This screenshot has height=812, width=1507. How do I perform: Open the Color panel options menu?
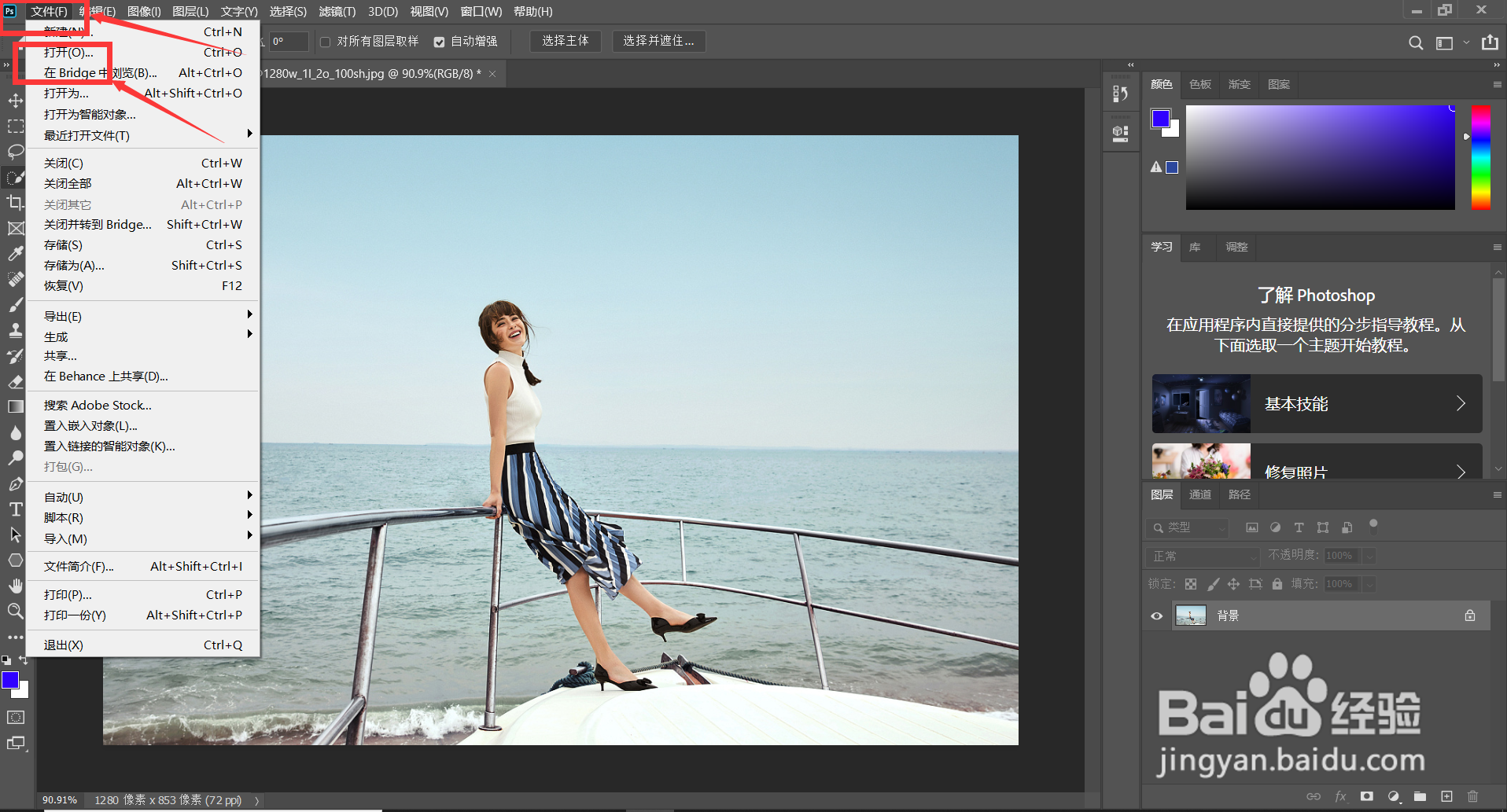pyautogui.click(x=1497, y=84)
